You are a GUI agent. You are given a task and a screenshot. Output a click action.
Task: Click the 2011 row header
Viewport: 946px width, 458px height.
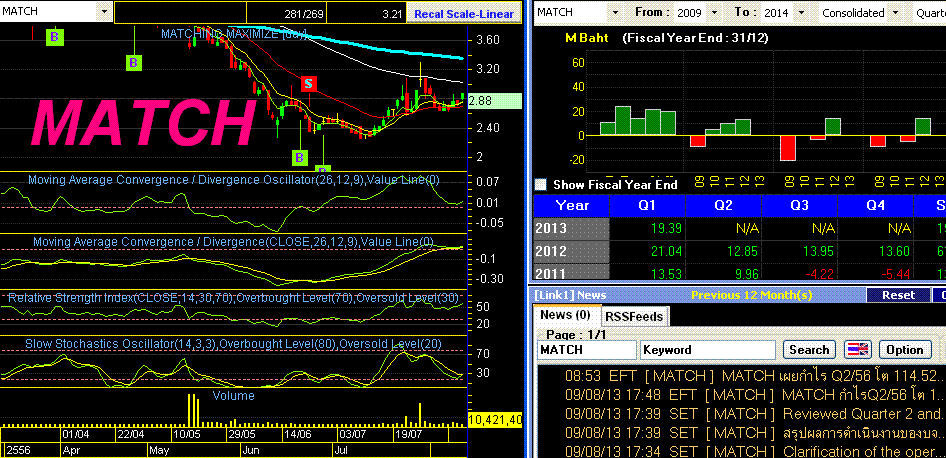(571, 272)
